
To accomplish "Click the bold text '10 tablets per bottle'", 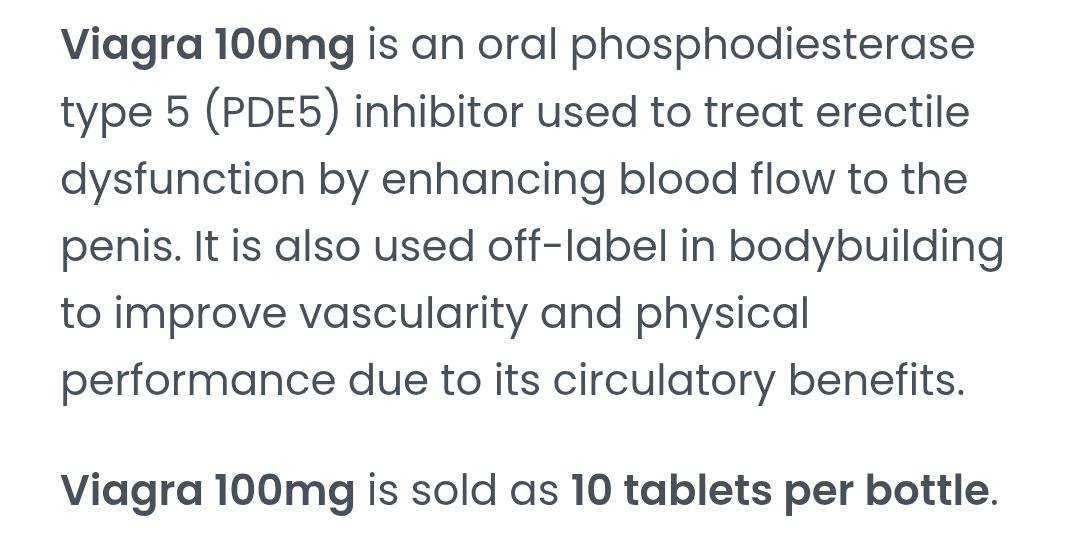I will pos(779,490).
